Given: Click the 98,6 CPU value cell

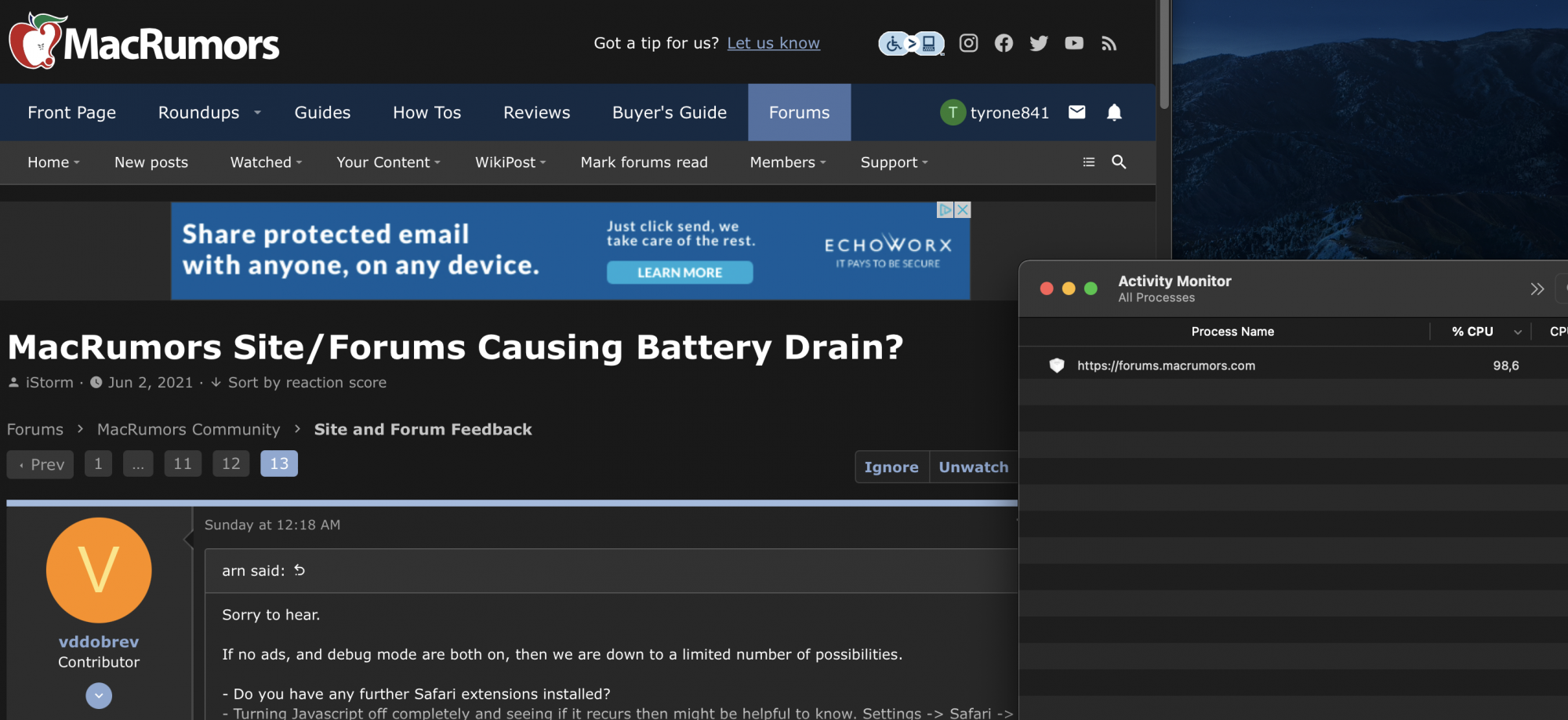Looking at the screenshot, I should coord(1506,365).
